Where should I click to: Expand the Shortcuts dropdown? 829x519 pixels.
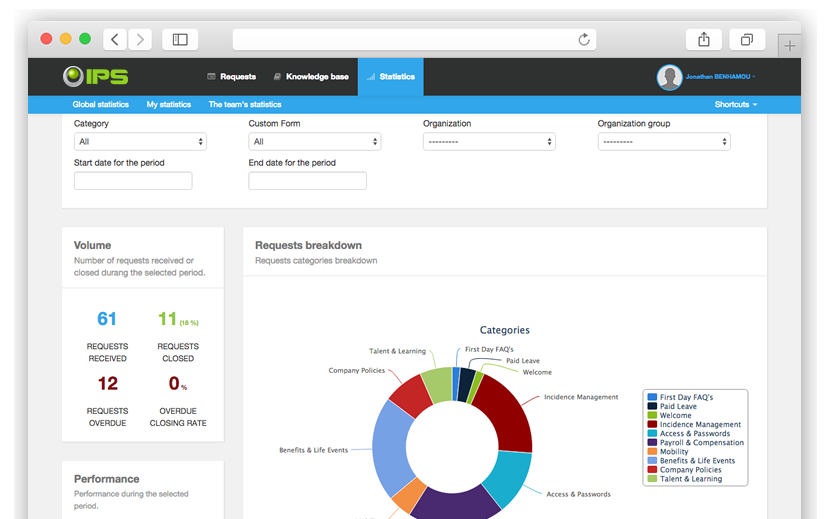[736, 105]
